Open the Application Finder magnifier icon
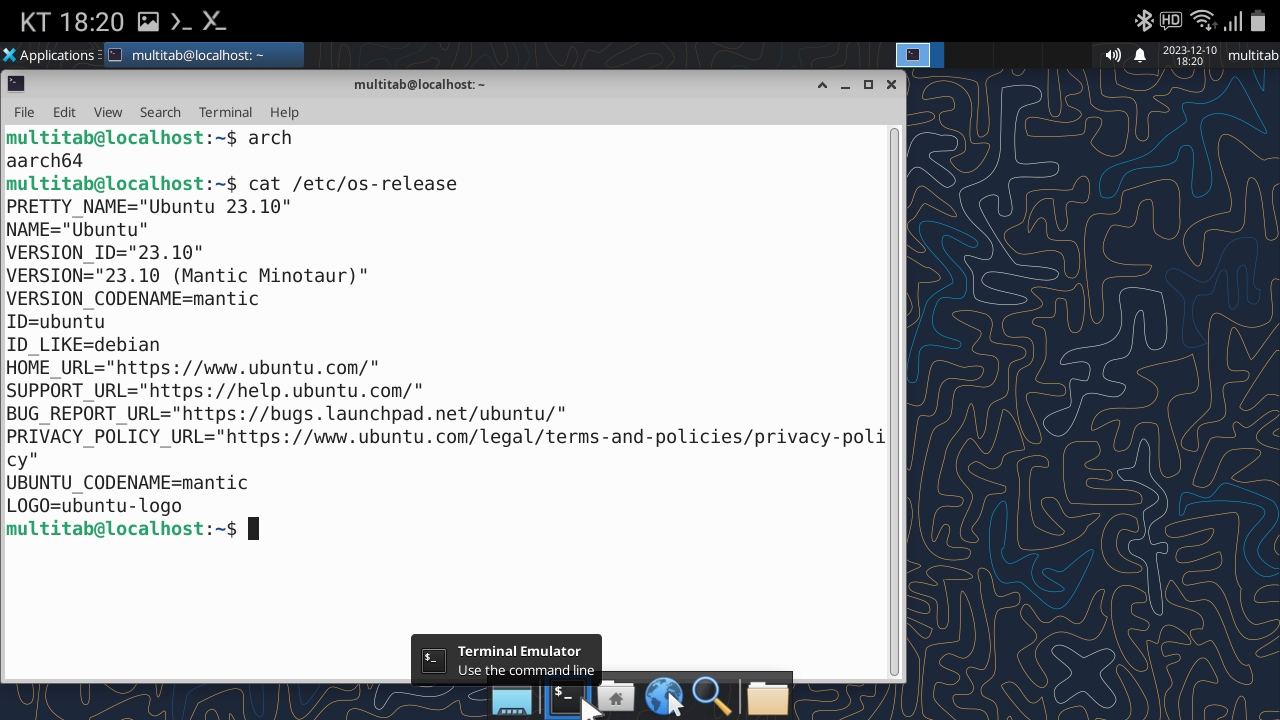 click(x=712, y=698)
